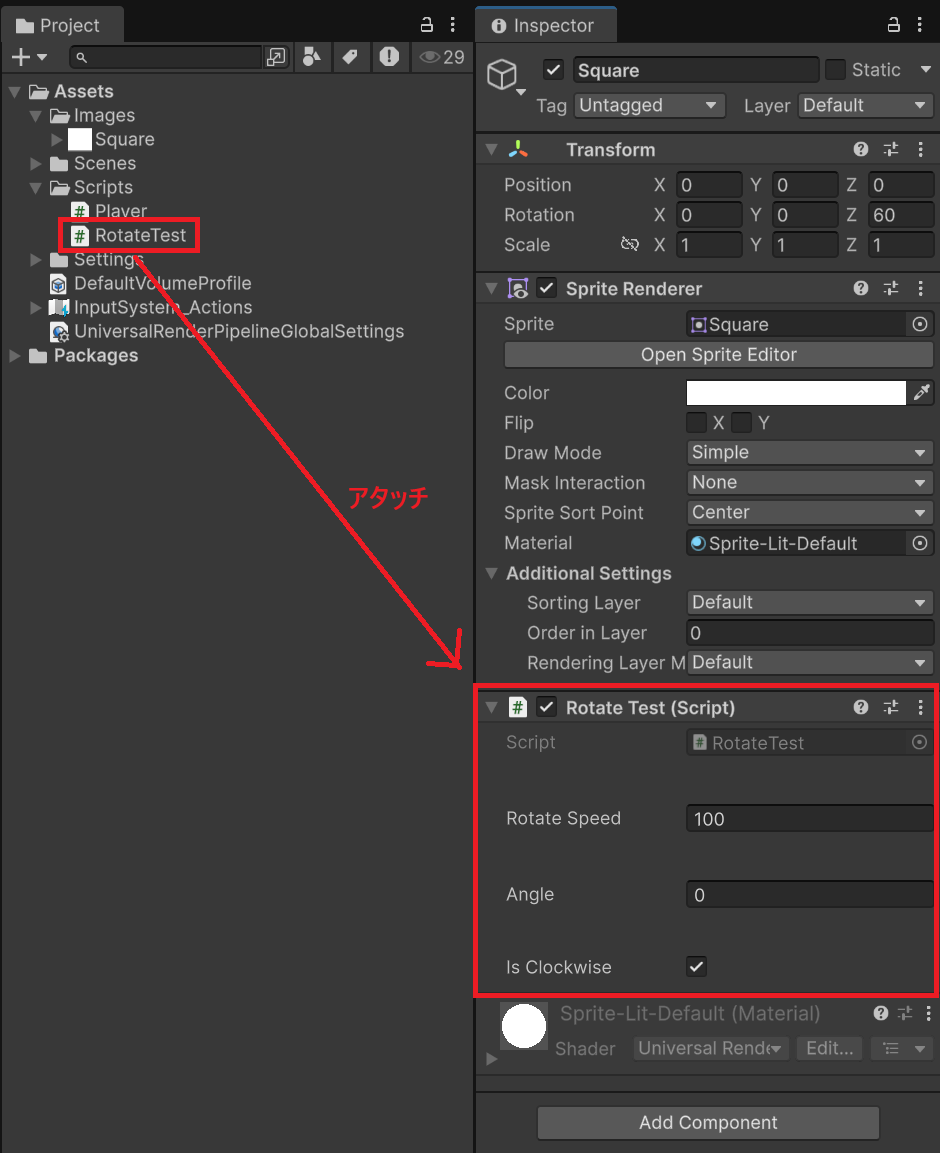Open Rotate Test component kebab menu

coord(921,708)
